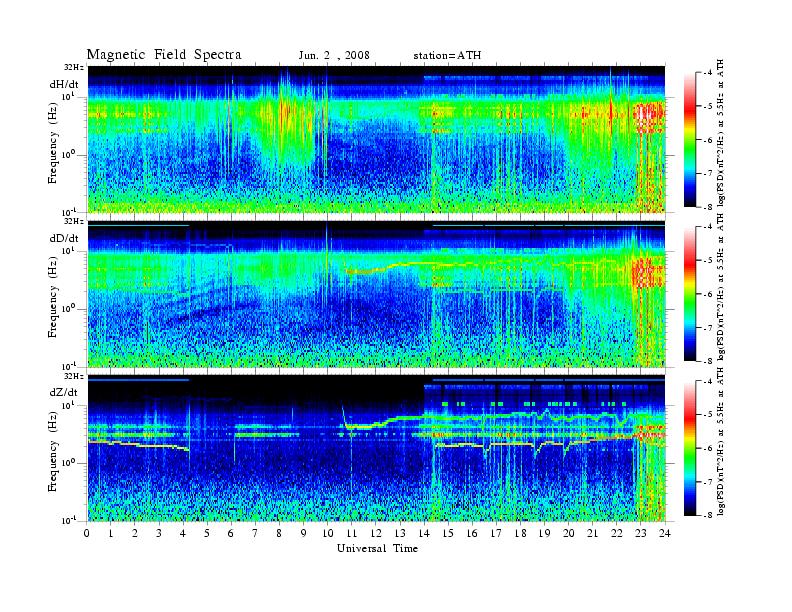Click the 32Hz label of the dD/dt panel
The image size is (792, 612).
74,221
